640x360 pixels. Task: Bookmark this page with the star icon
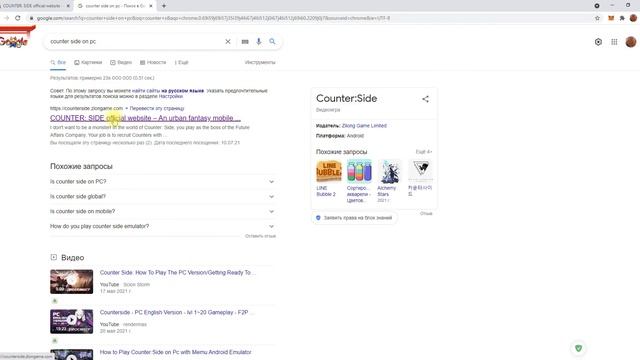pos(598,18)
